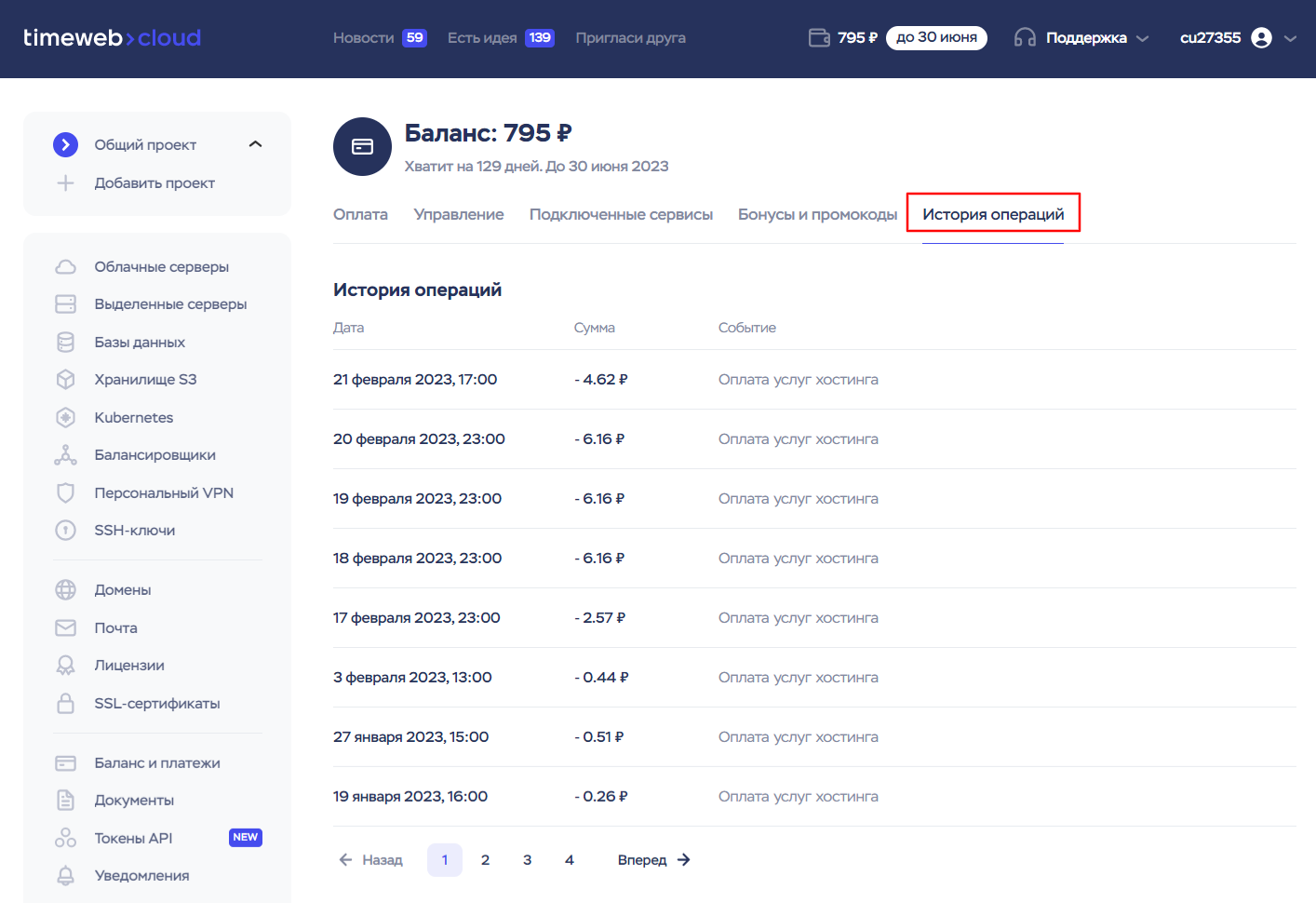This screenshot has width=1316, height=903.
Task: Click Вперед to go to next page
Action: [653, 860]
